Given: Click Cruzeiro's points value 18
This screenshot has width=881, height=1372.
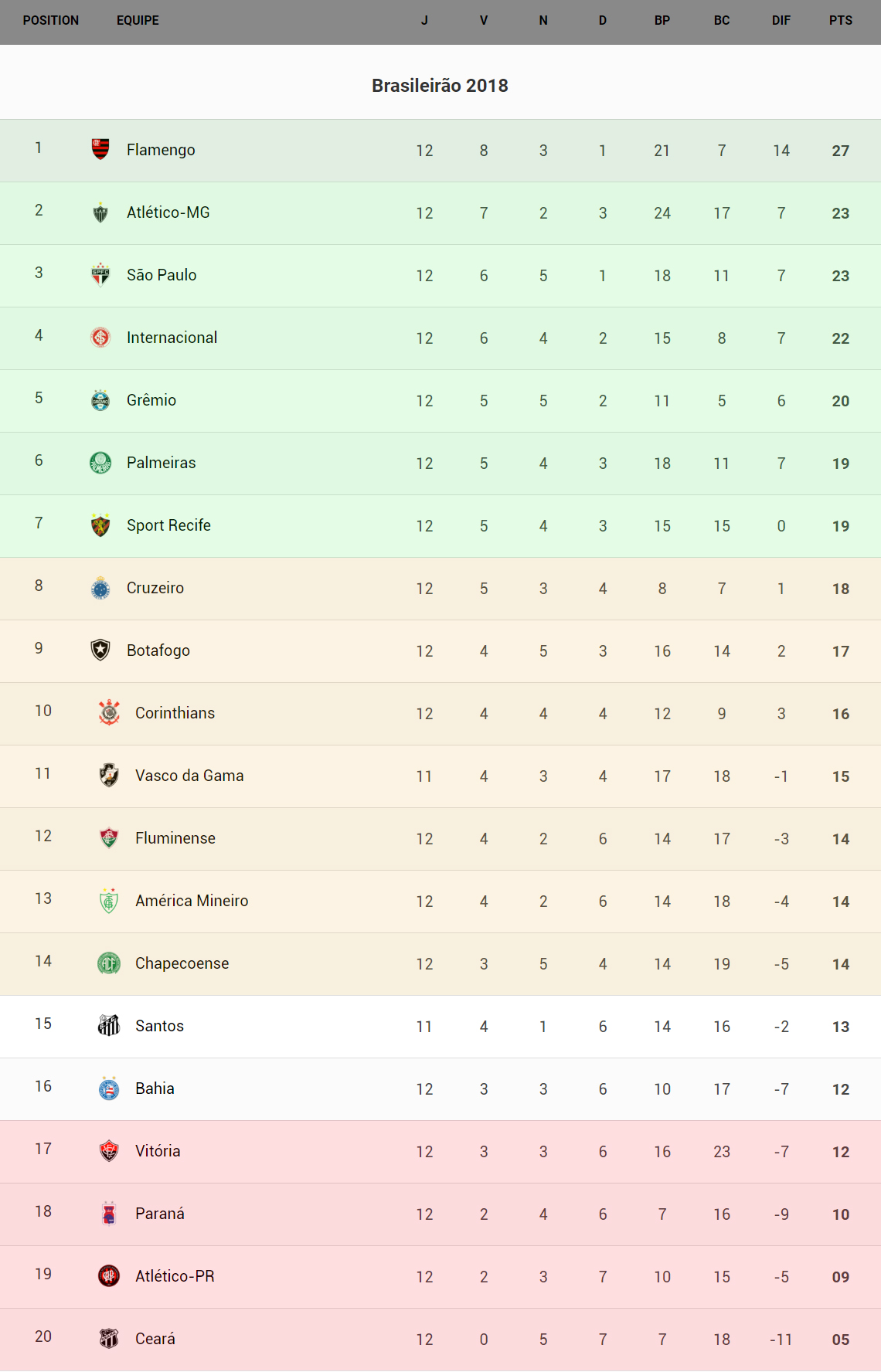Looking at the screenshot, I should 841,589.
